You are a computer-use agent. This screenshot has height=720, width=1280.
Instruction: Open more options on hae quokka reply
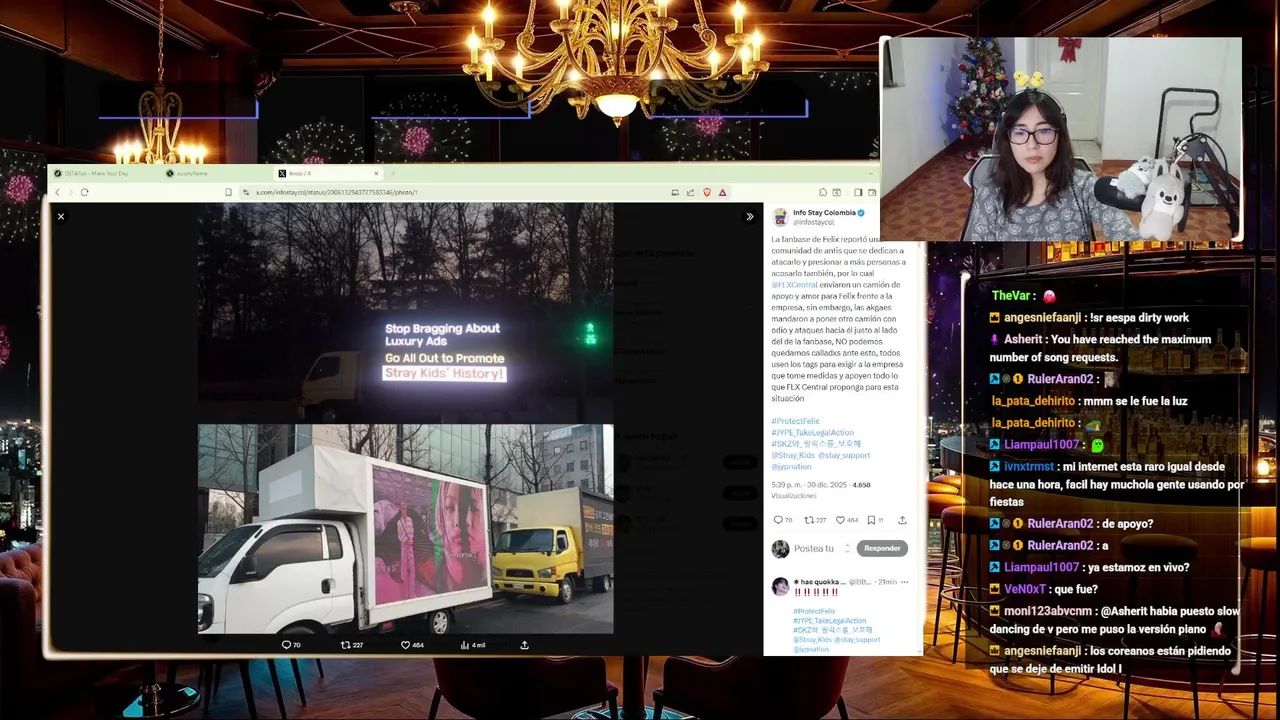point(904,581)
